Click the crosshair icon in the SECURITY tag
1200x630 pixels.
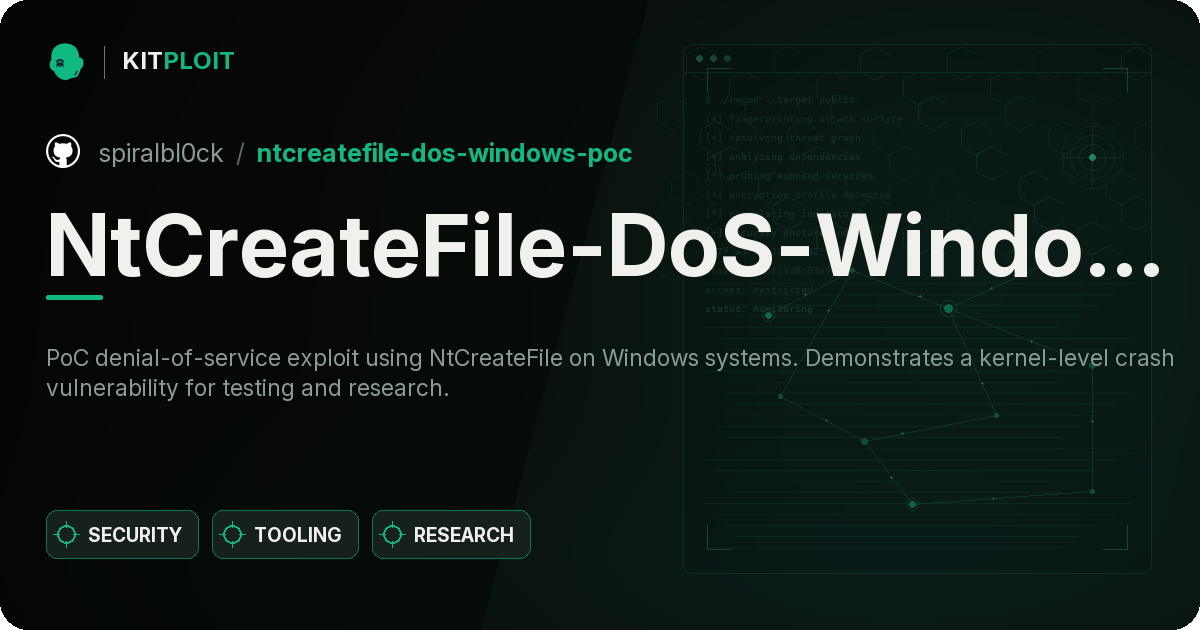[67, 535]
